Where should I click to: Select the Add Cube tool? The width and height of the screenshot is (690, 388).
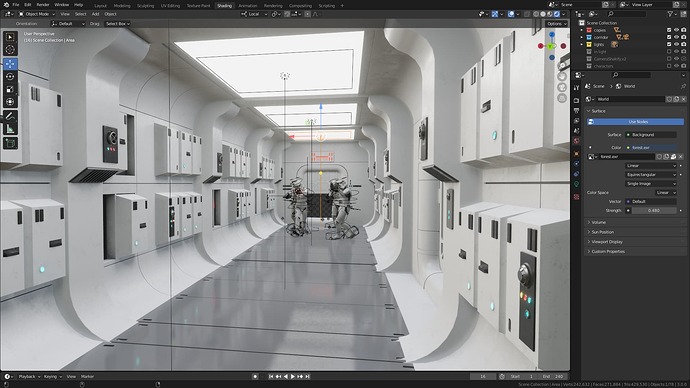click(10, 143)
